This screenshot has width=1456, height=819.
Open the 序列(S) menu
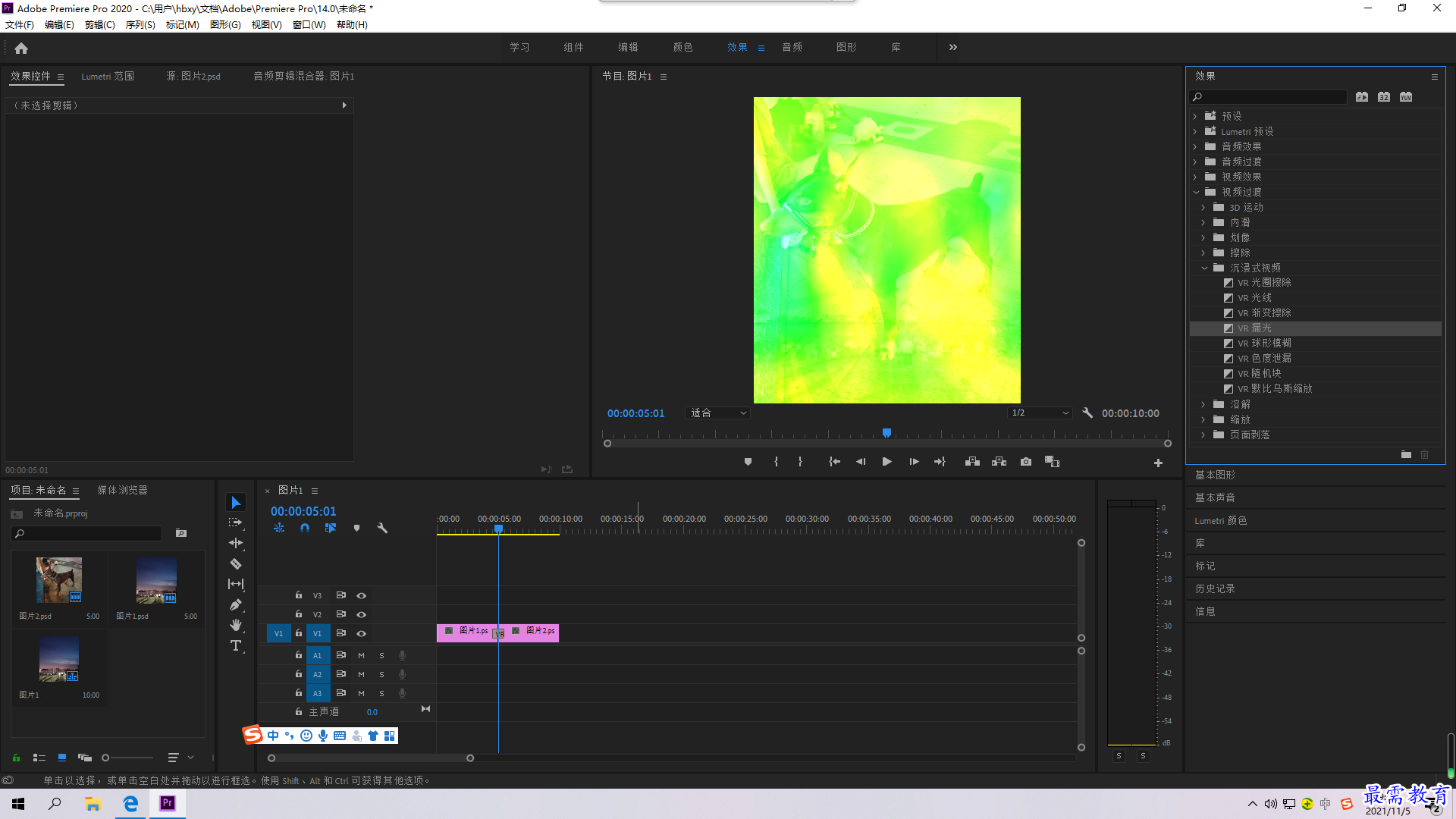[140, 24]
